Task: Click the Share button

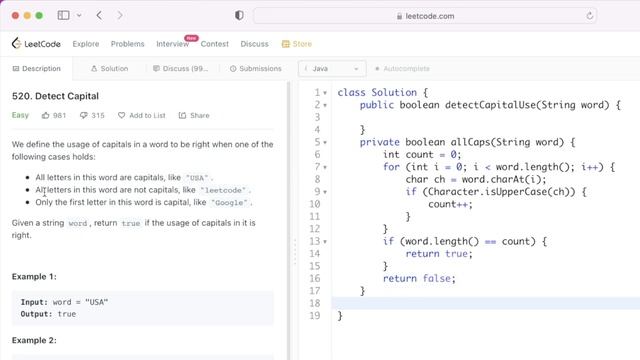Action: [194, 116]
